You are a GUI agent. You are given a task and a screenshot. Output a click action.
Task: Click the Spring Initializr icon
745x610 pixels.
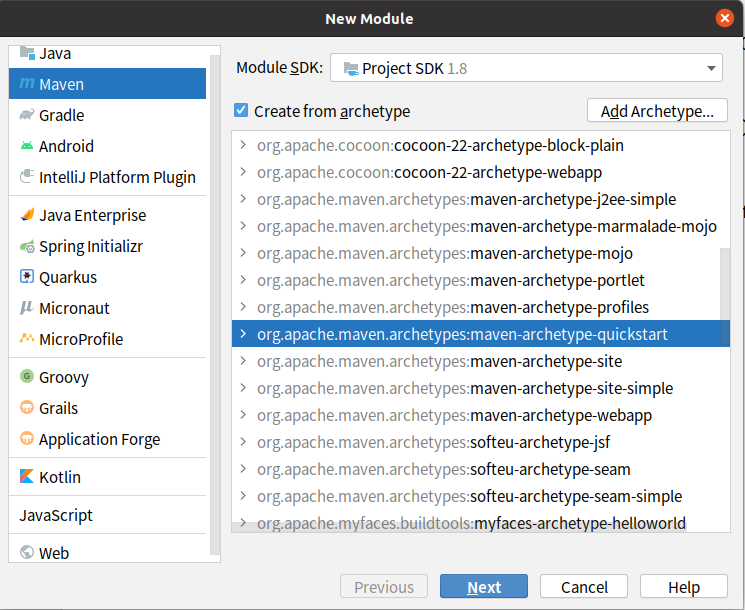pyautogui.click(x=27, y=246)
